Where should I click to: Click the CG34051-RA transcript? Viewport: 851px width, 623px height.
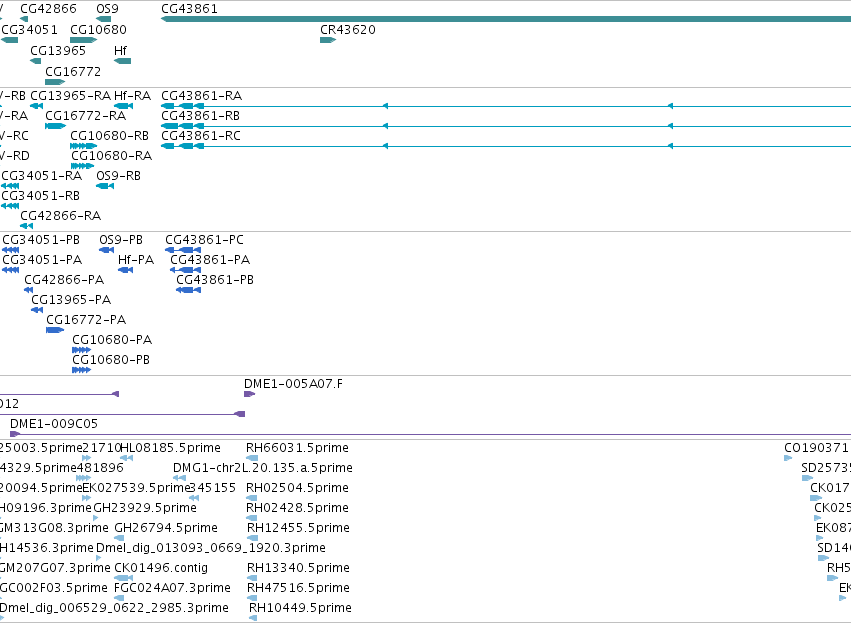click(10, 186)
